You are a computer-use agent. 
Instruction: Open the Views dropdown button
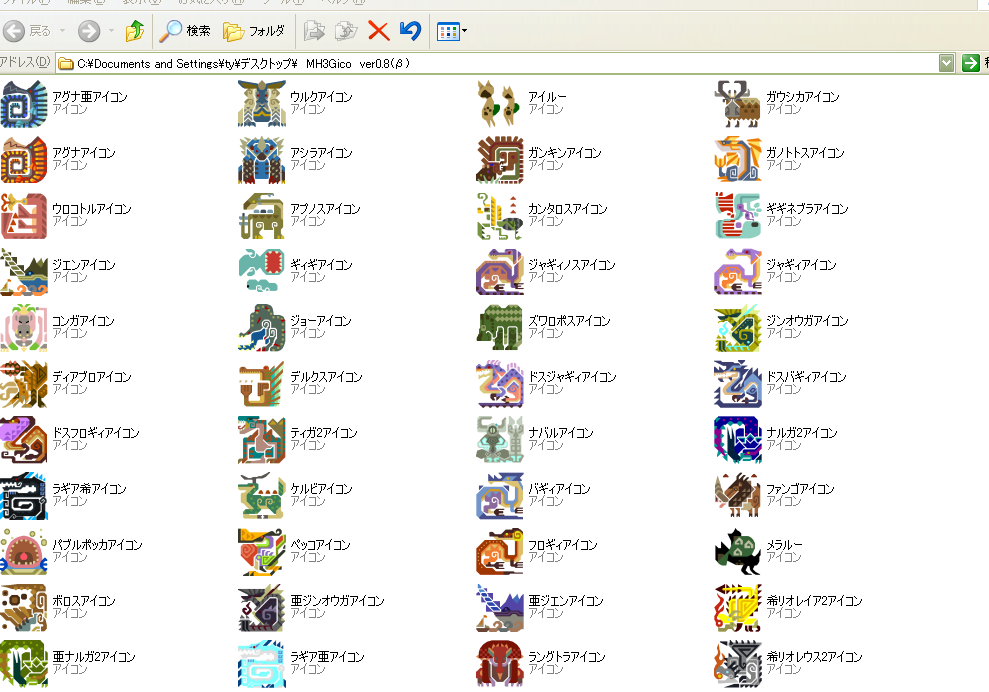452,31
